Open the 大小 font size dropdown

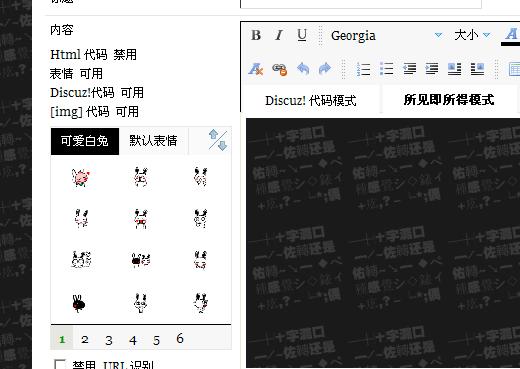(x=472, y=35)
